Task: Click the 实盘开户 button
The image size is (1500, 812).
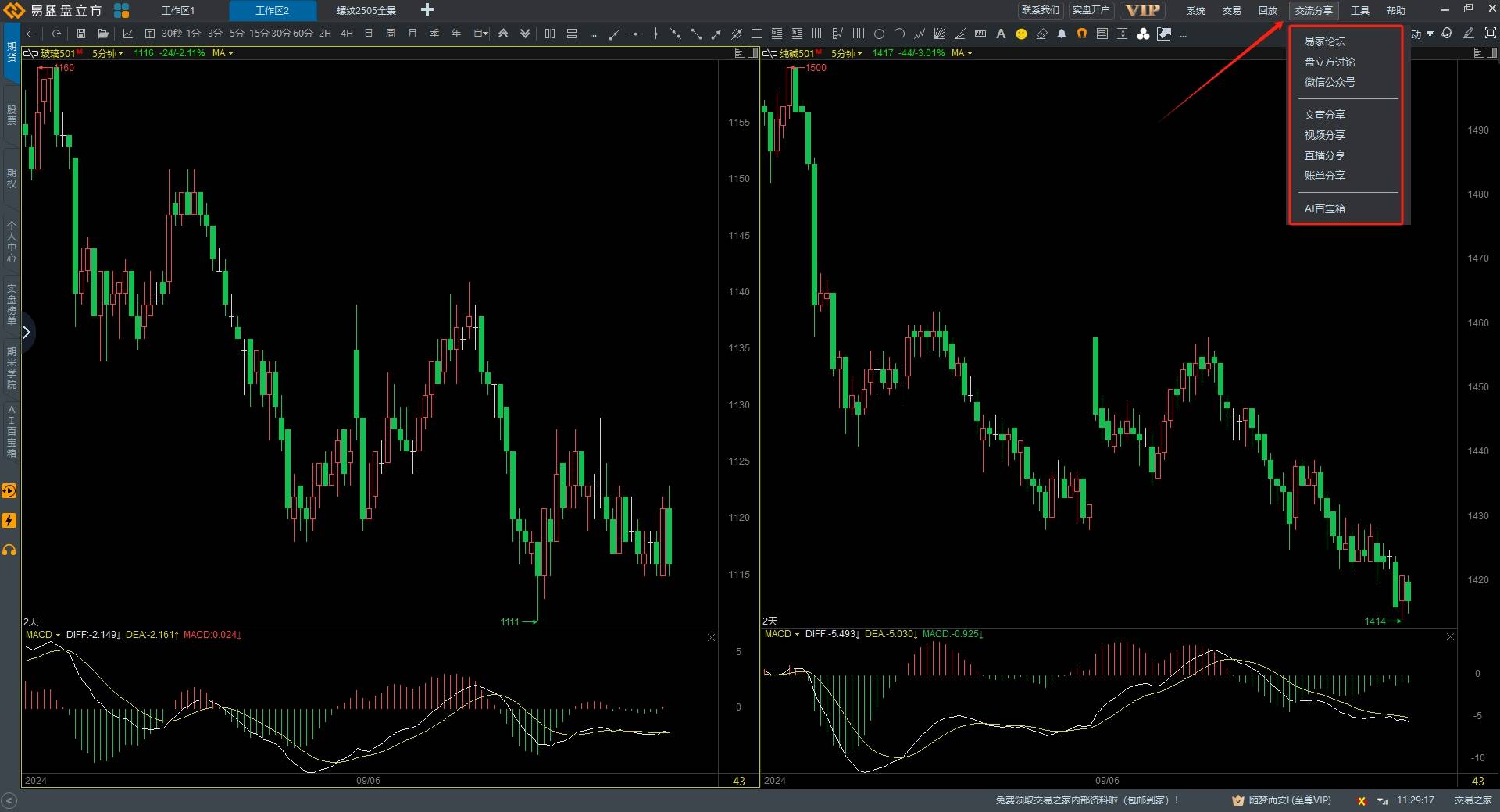Action: point(1091,10)
